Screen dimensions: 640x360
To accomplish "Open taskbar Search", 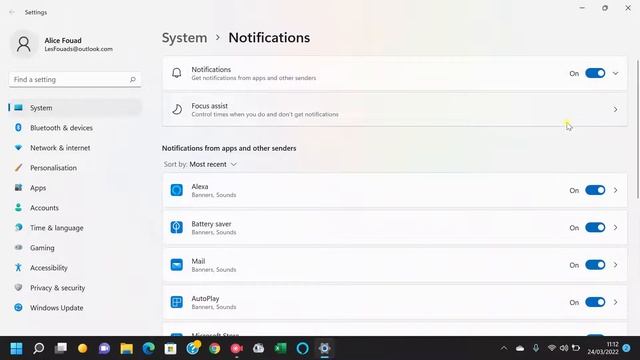I will 38,348.
